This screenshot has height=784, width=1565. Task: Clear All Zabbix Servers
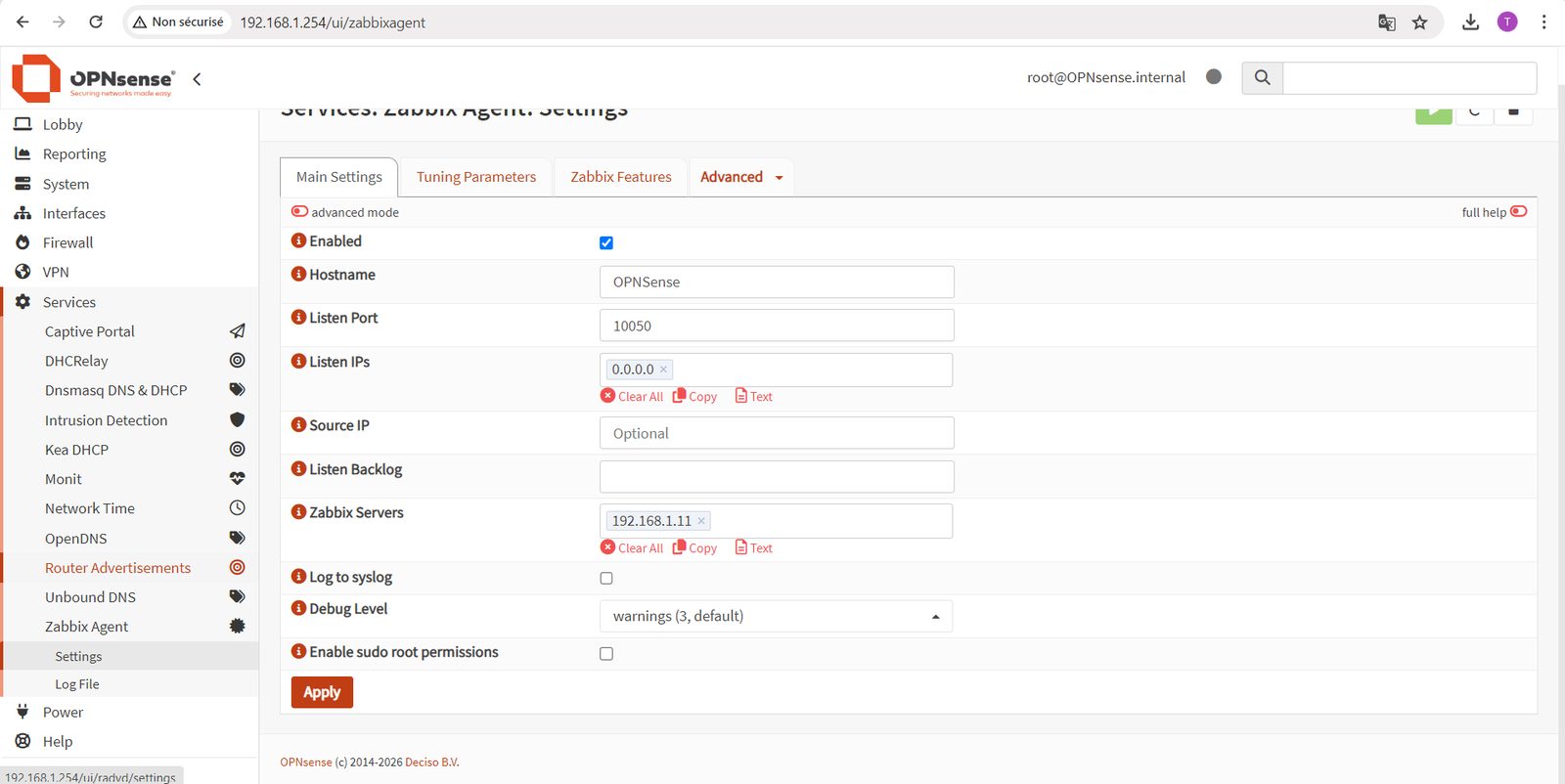[x=632, y=547]
